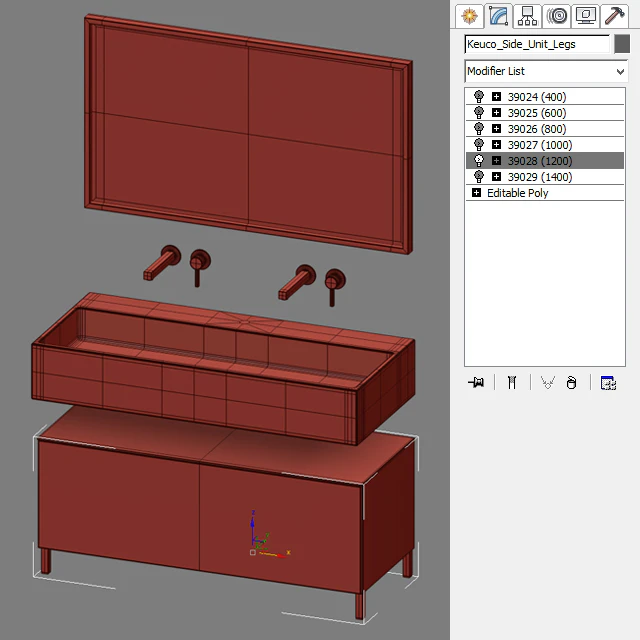640x640 pixels.
Task: Select the 39029 (1400) modifier row
Action: (x=545, y=177)
